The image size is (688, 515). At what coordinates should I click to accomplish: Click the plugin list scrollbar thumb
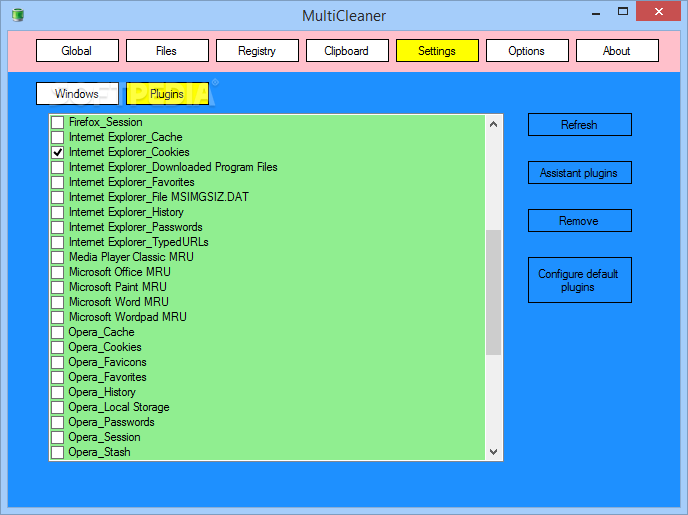click(494, 292)
